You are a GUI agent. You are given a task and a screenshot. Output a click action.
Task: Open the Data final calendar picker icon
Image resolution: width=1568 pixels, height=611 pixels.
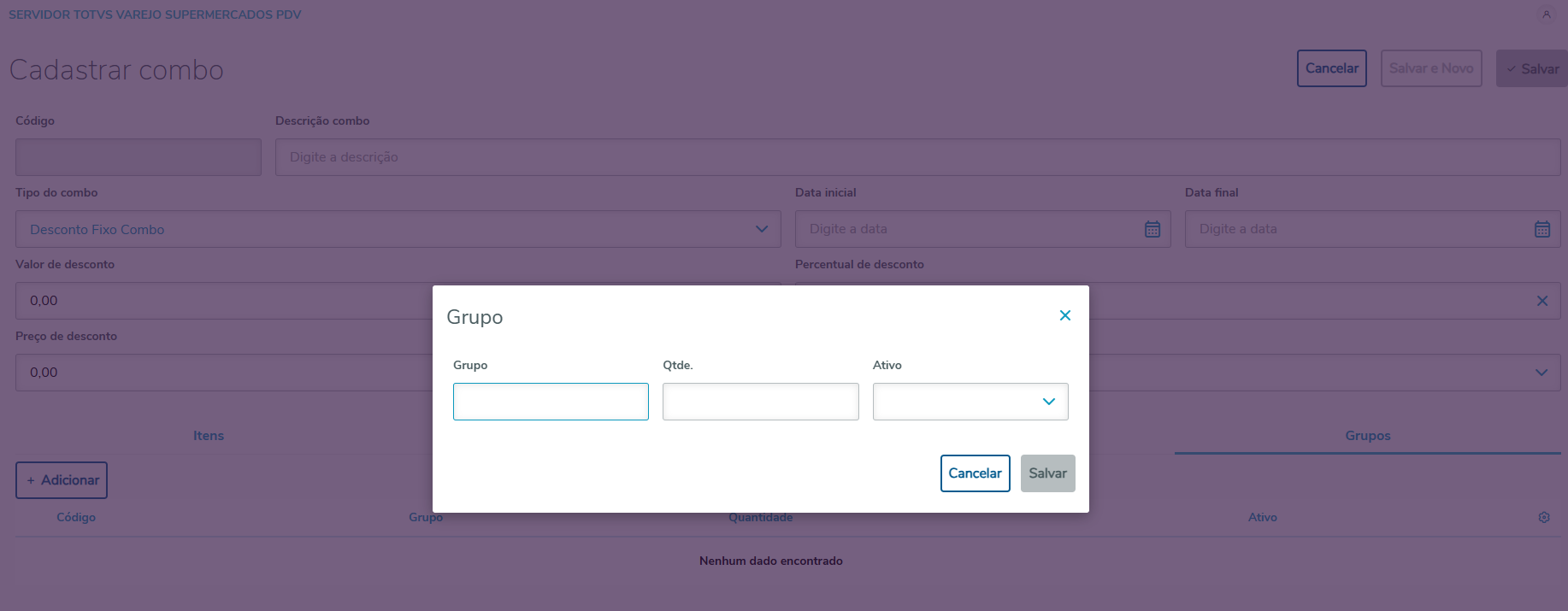coord(1542,229)
